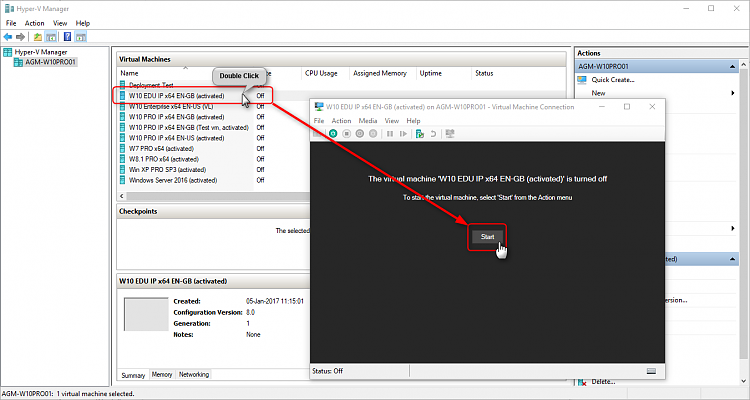Image resolution: width=750 pixels, height=400 pixels.
Task: Click the Shut Down icon in VM Connection toolbar
Action: click(360, 134)
